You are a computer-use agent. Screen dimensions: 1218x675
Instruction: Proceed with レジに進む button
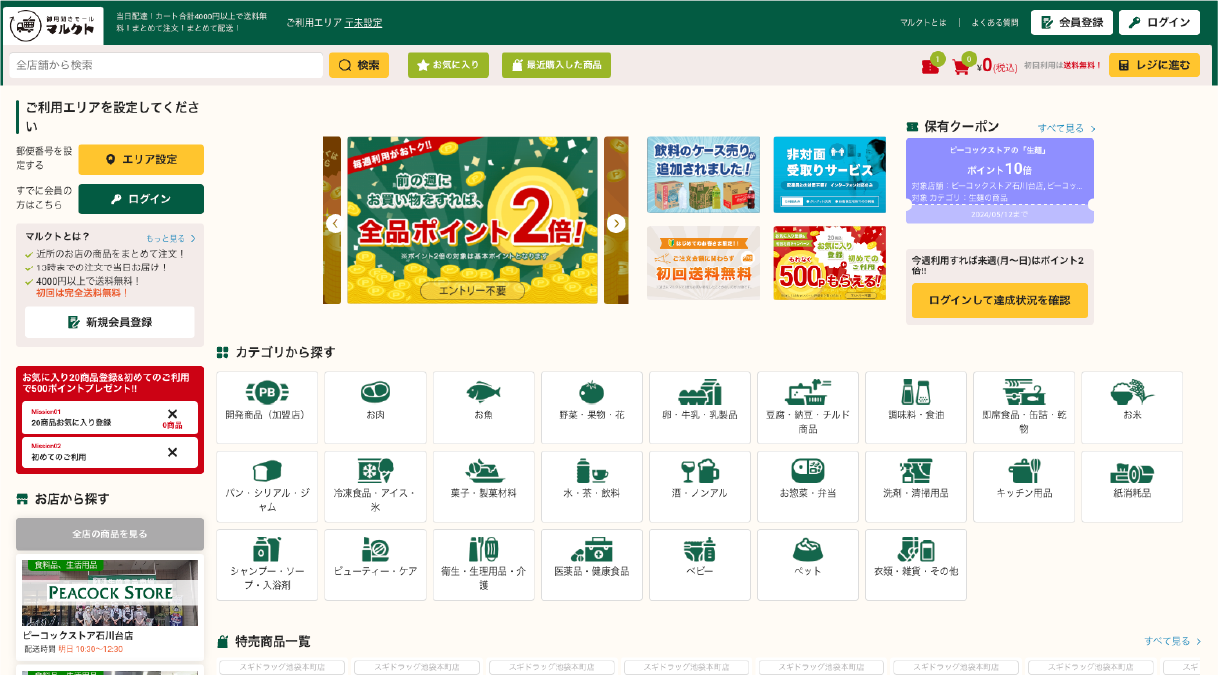pyautogui.click(x=1154, y=65)
